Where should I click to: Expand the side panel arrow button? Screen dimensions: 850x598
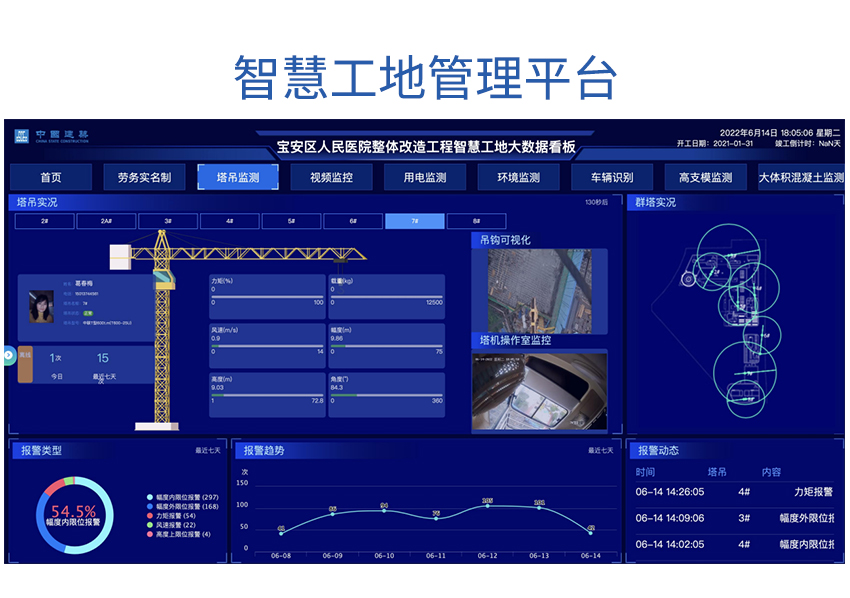pos(8,355)
